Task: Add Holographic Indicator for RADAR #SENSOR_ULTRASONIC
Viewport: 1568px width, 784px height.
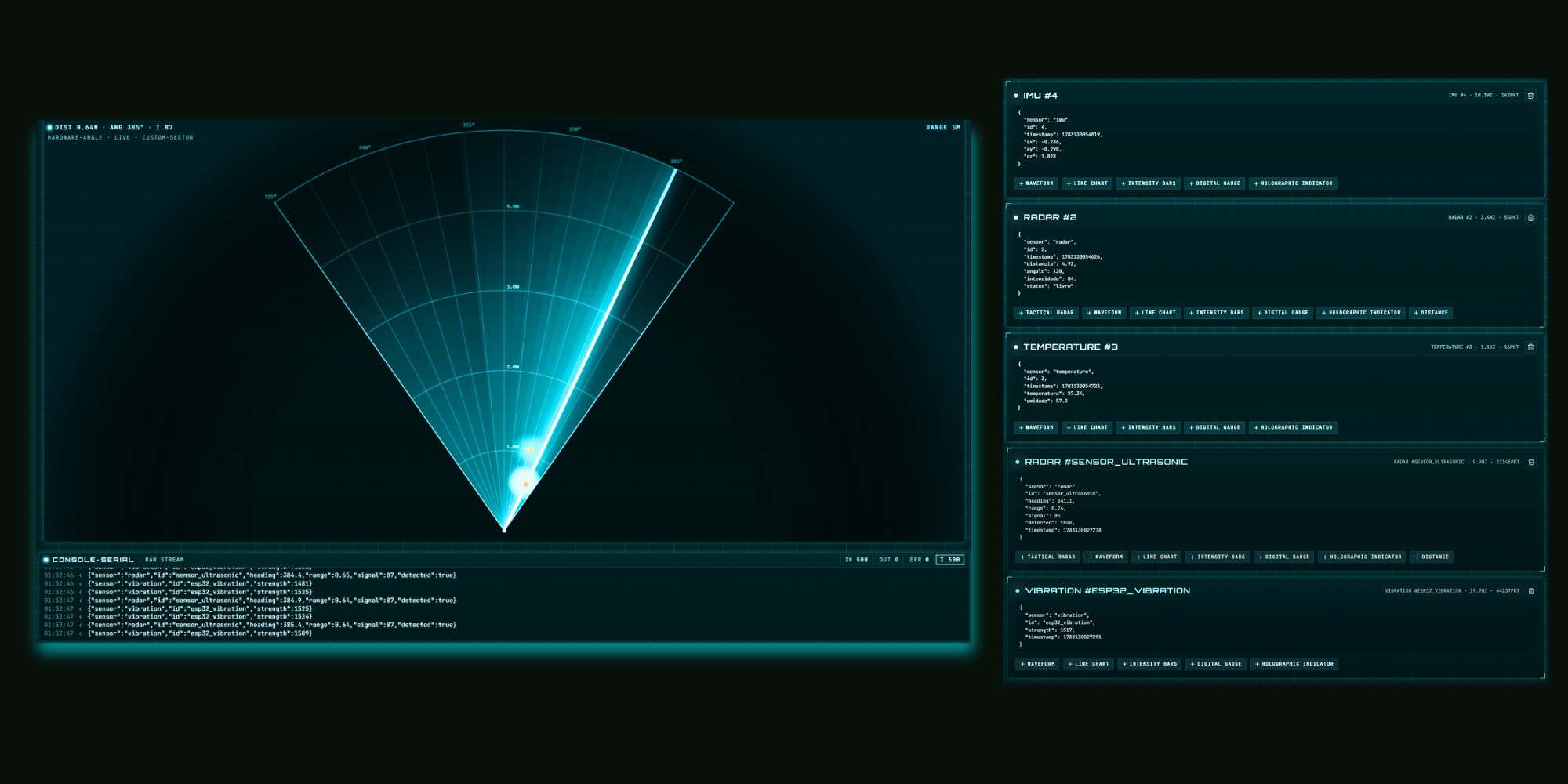Action: [1363, 557]
